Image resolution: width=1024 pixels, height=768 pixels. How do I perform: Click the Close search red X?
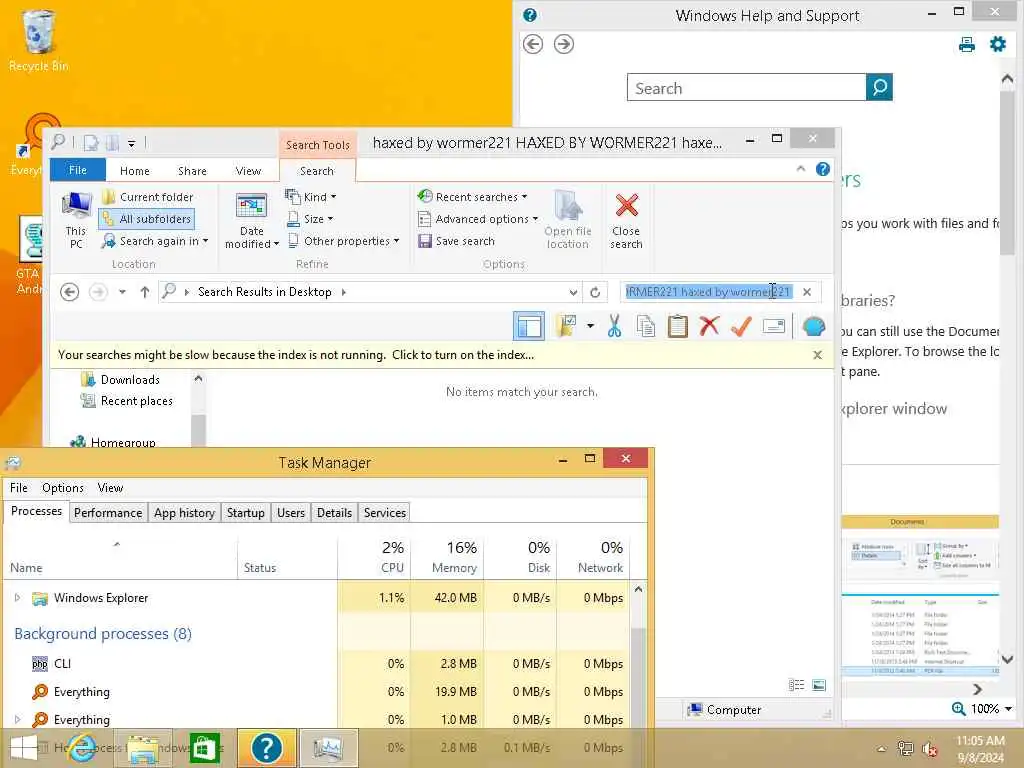(x=626, y=221)
